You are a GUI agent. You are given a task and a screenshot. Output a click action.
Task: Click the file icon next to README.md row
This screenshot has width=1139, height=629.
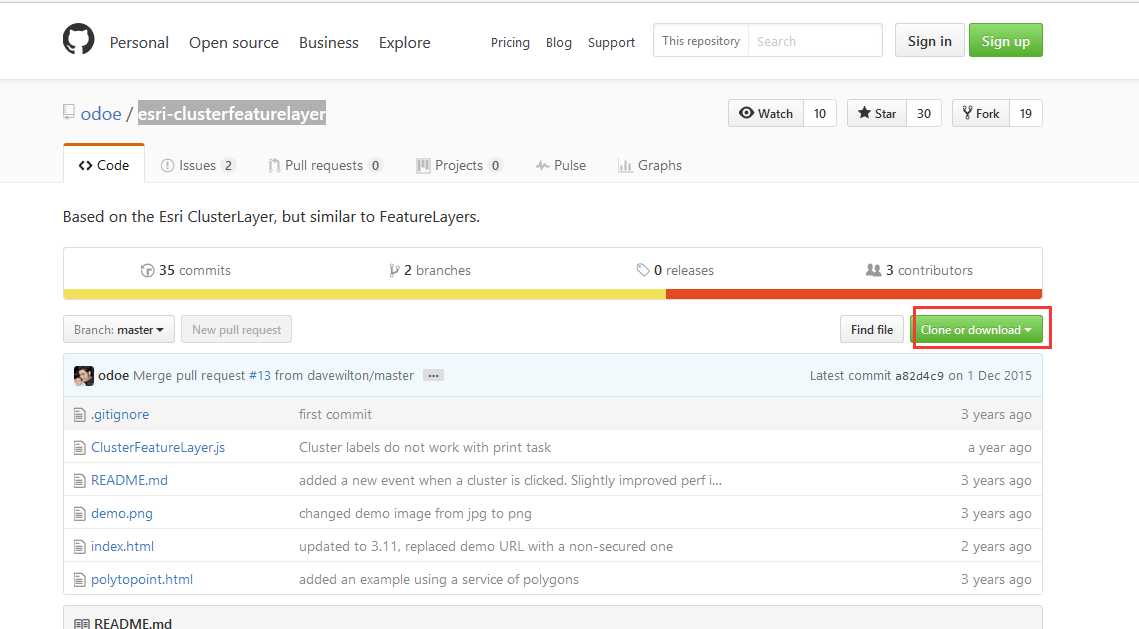coord(80,481)
